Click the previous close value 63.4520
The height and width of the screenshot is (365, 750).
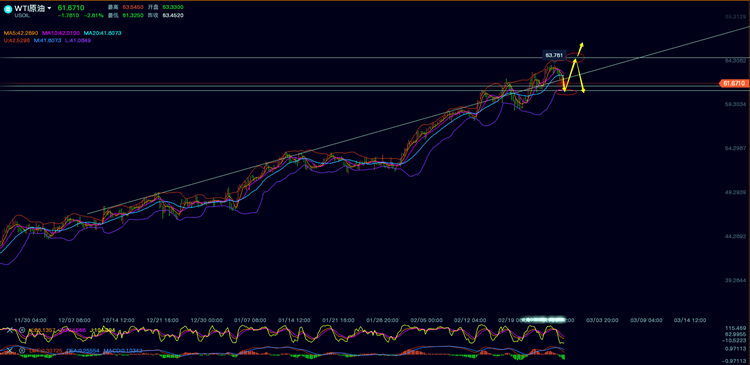tap(173, 15)
